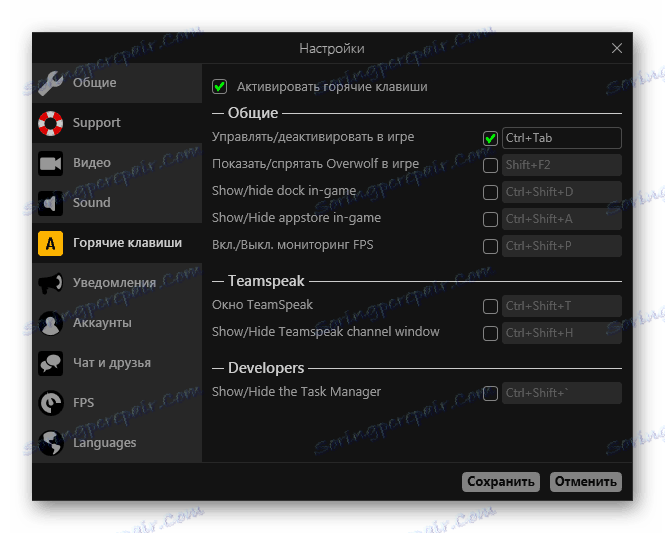Viewport: 665px width, 533px height.
Task: Toggle Управлять/деактивировать в игре checkbox
Action: (x=490, y=138)
